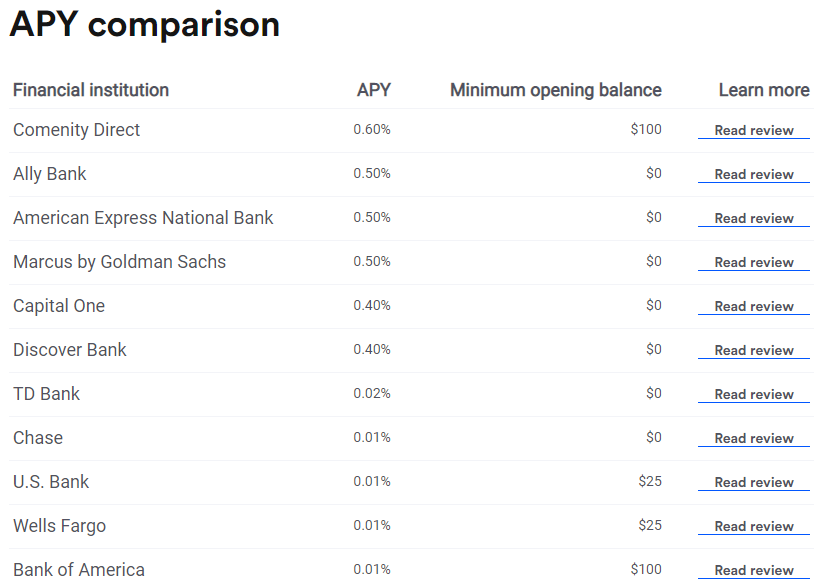
Task: Open the Chase Read review link
Action: (x=753, y=438)
